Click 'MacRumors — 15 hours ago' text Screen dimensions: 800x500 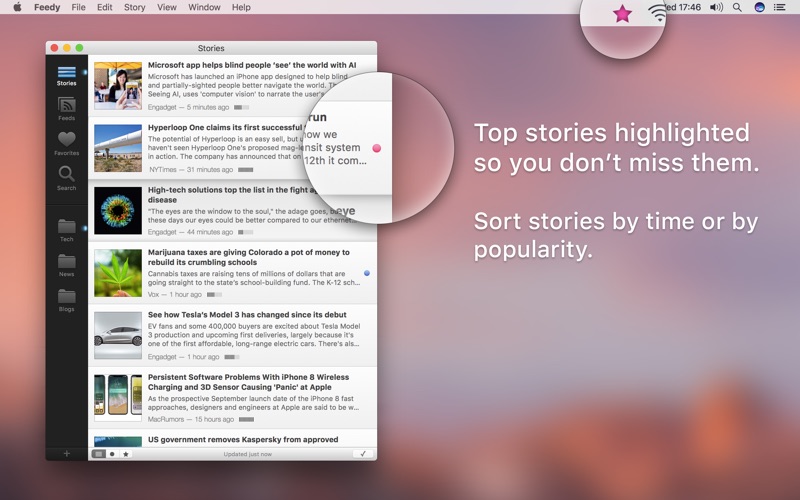[x=191, y=419]
